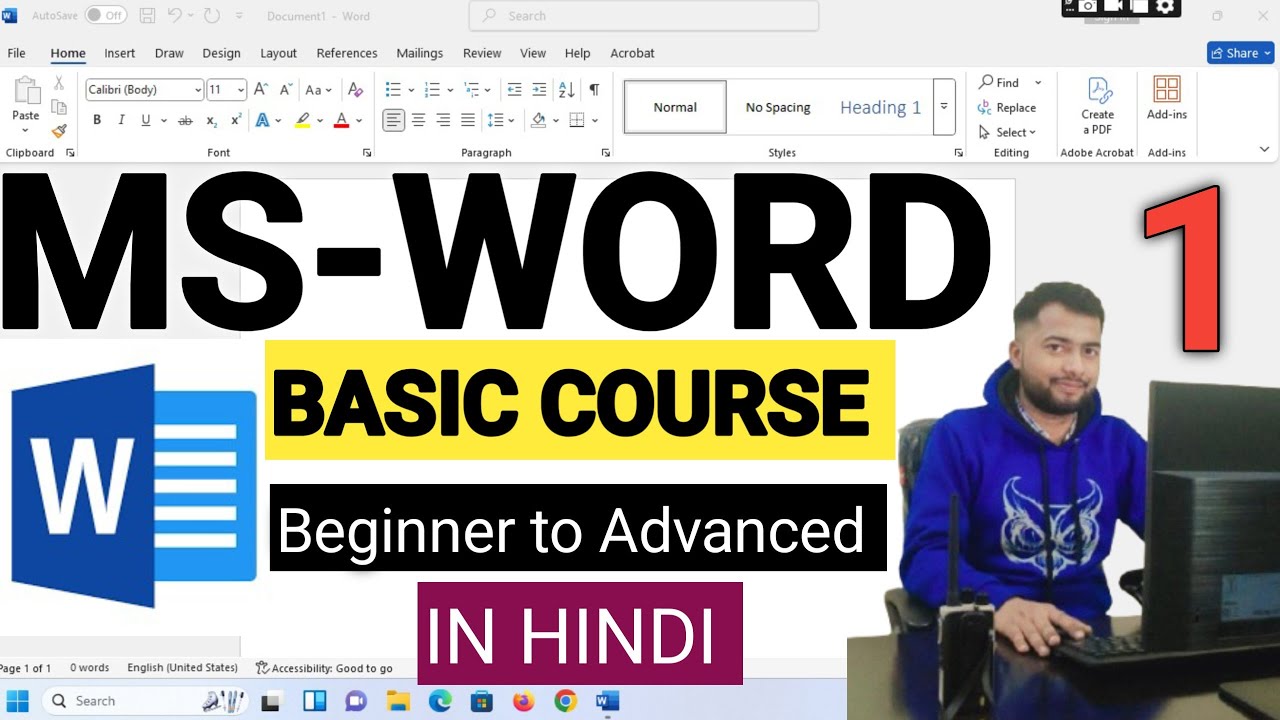Viewport: 1280px width, 720px height.
Task: Select the No Spacing style
Action: coord(778,108)
